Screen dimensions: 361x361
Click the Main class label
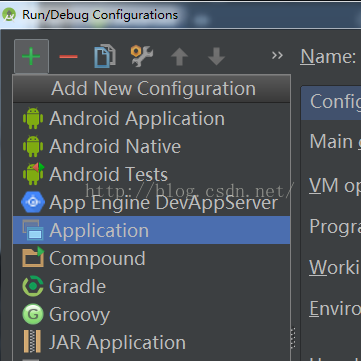pyautogui.click(x=335, y=142)
